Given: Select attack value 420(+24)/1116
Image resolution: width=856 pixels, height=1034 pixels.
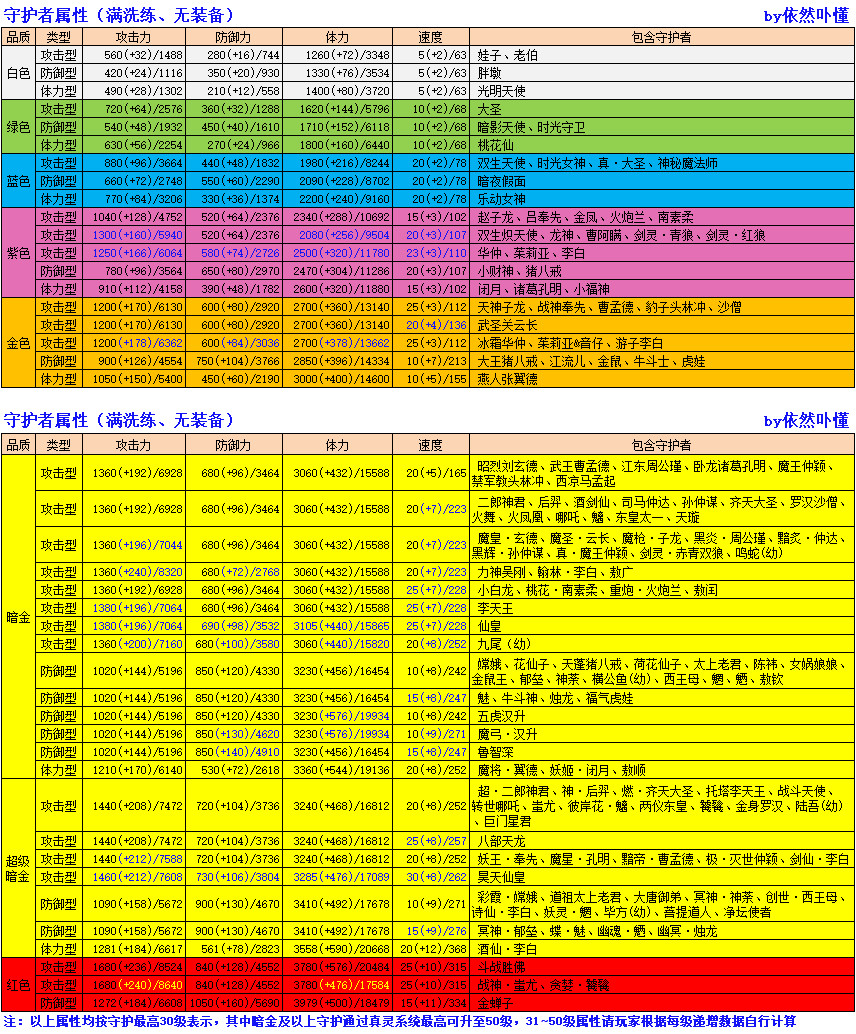Looking at the screenshot, I should tap(143, 73).
